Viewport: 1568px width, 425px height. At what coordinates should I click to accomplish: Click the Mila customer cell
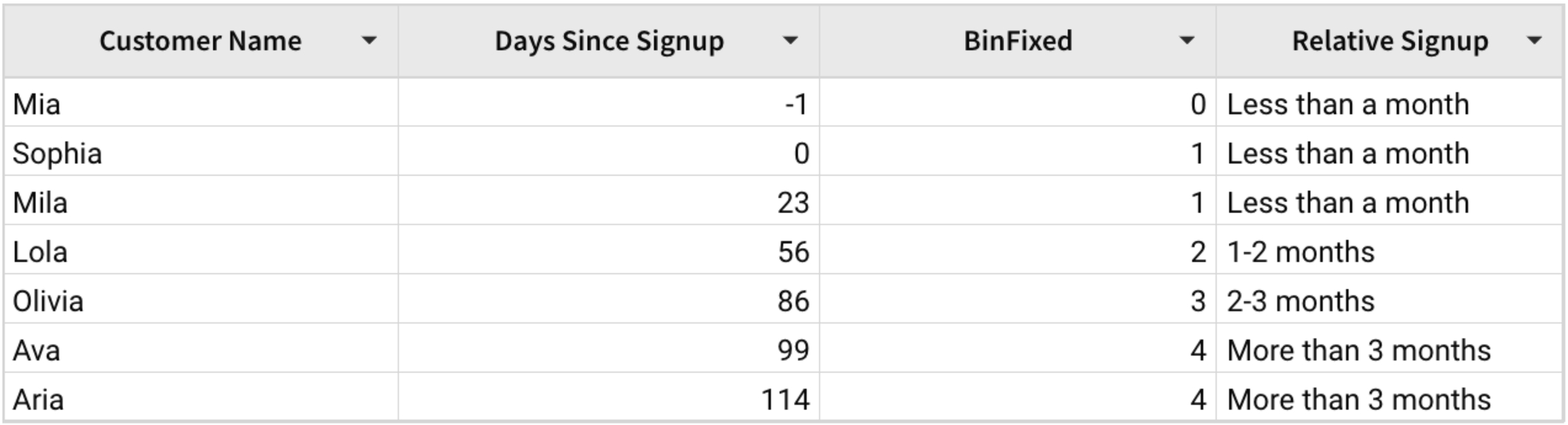tap(40, 203)
